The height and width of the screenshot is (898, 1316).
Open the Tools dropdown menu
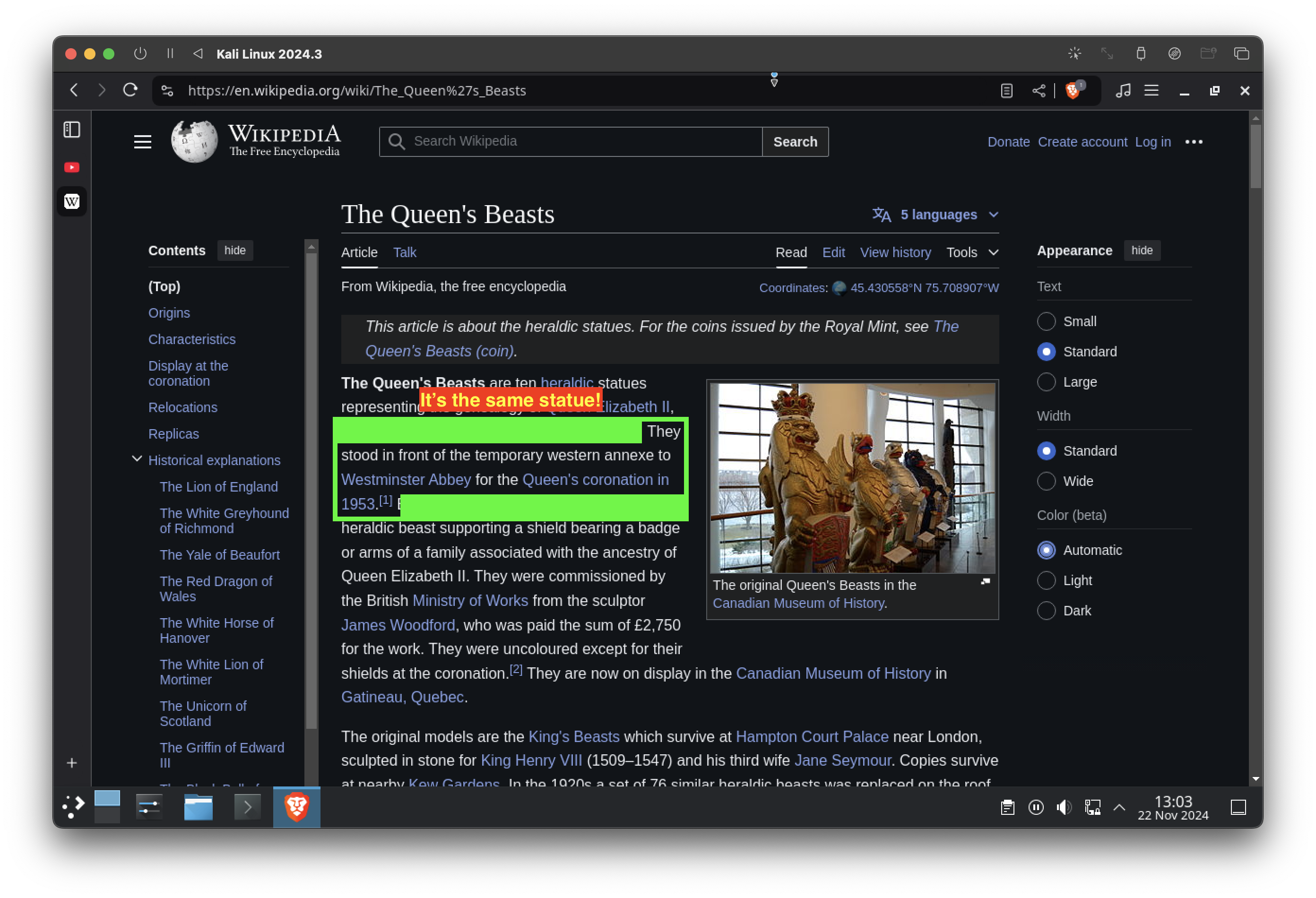pyautogui.click(x=972, y=252)
